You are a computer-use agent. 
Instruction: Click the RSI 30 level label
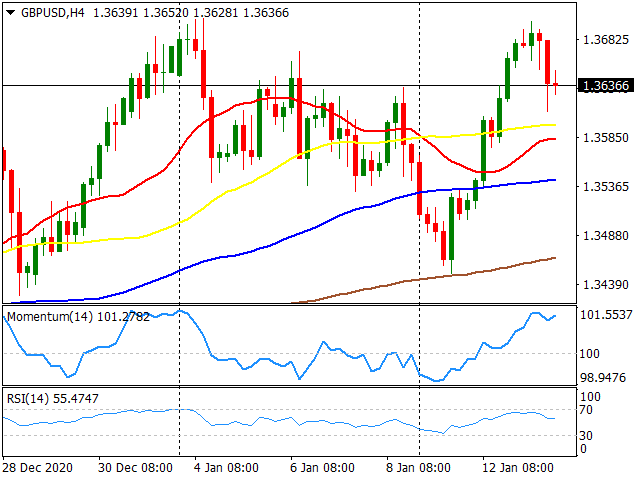tap(586, 436)
